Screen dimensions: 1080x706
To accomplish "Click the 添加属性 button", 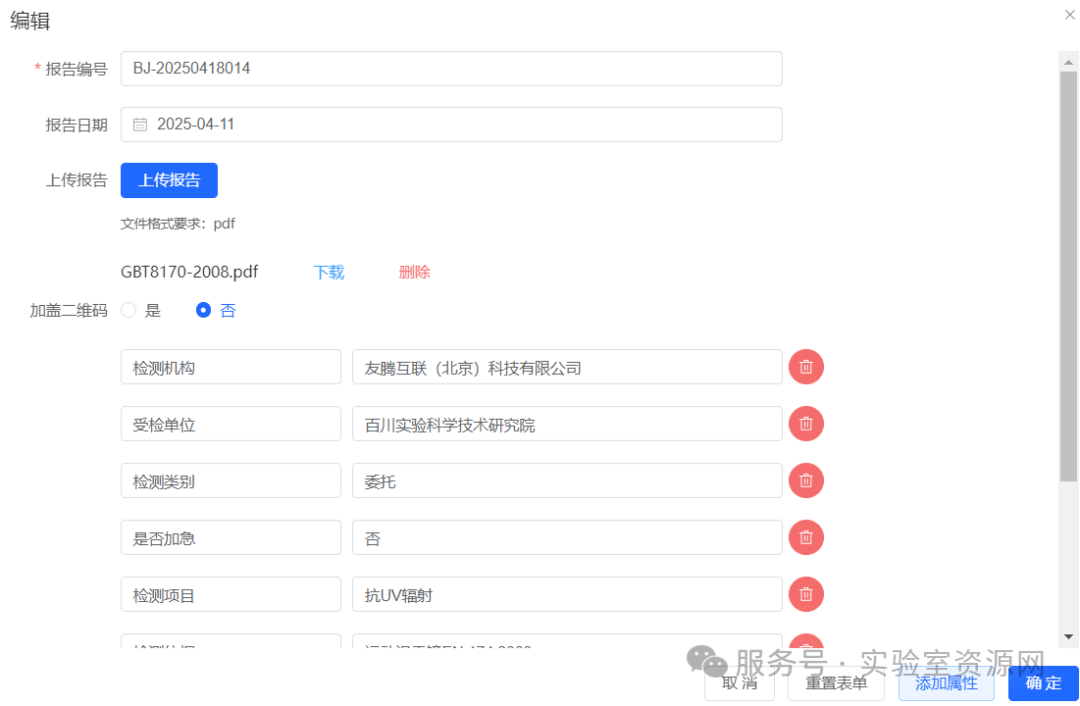I will pos(946,683).
